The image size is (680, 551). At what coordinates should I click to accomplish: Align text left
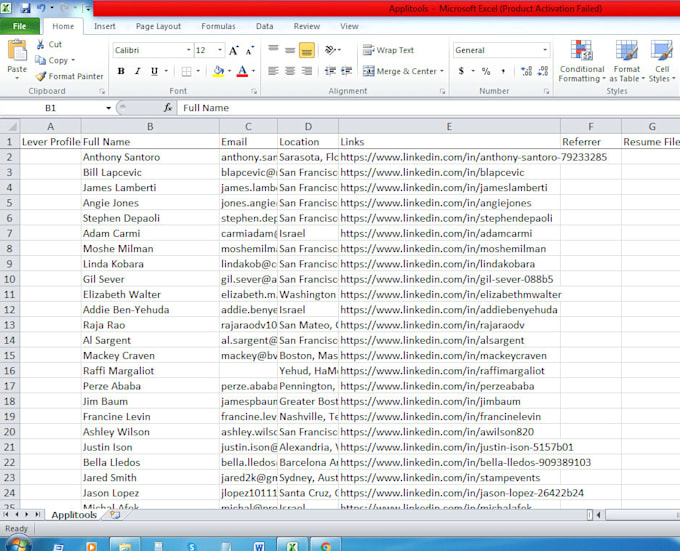pos(273,71)
